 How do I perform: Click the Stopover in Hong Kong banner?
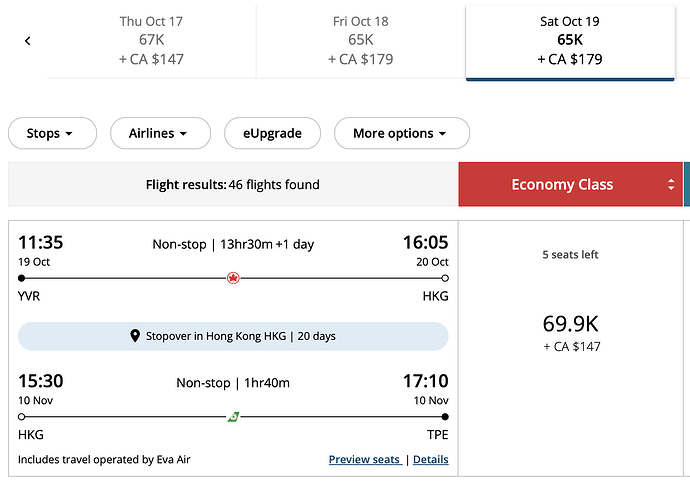click(233, 336)
